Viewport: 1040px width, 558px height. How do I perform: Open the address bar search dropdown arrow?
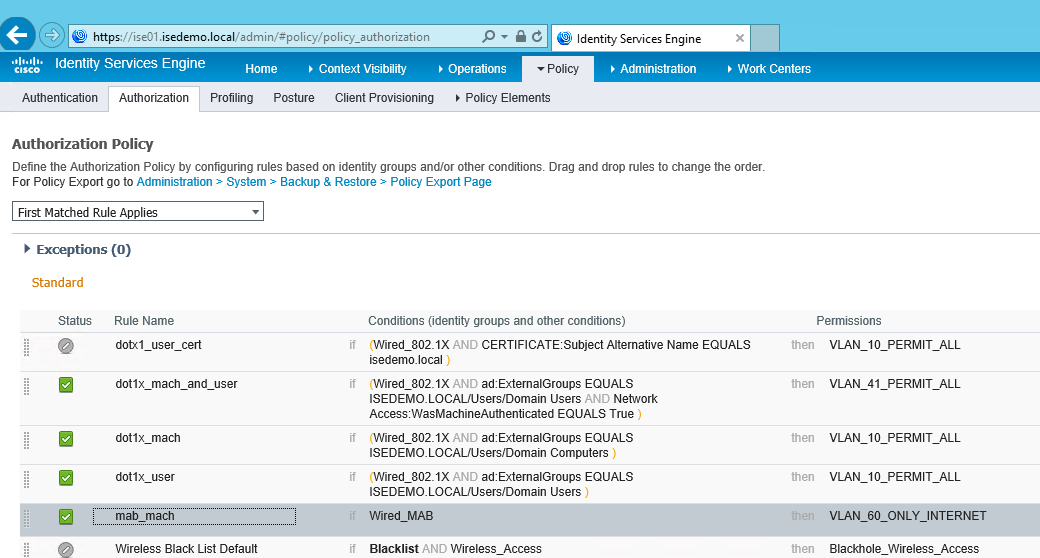(x=504, y=36)
